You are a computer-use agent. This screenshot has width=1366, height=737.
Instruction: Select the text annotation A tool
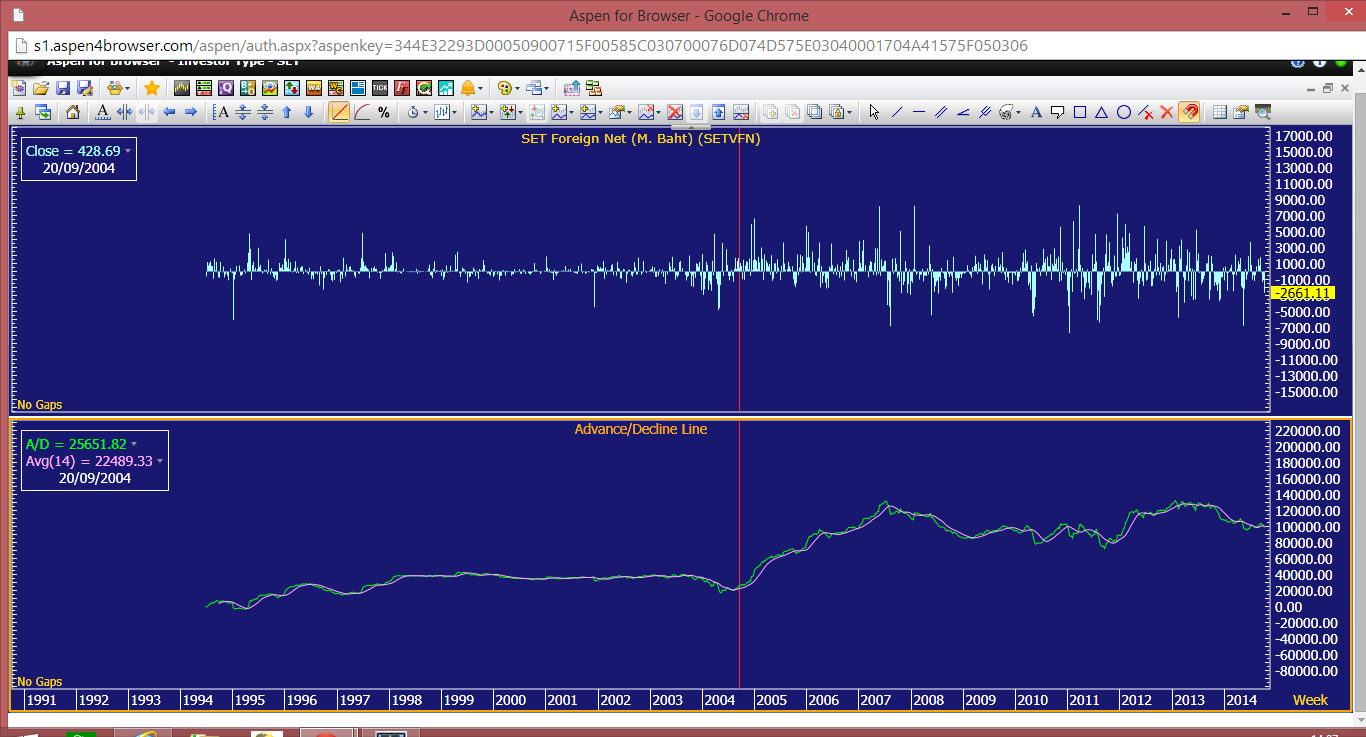[1036, 112]
